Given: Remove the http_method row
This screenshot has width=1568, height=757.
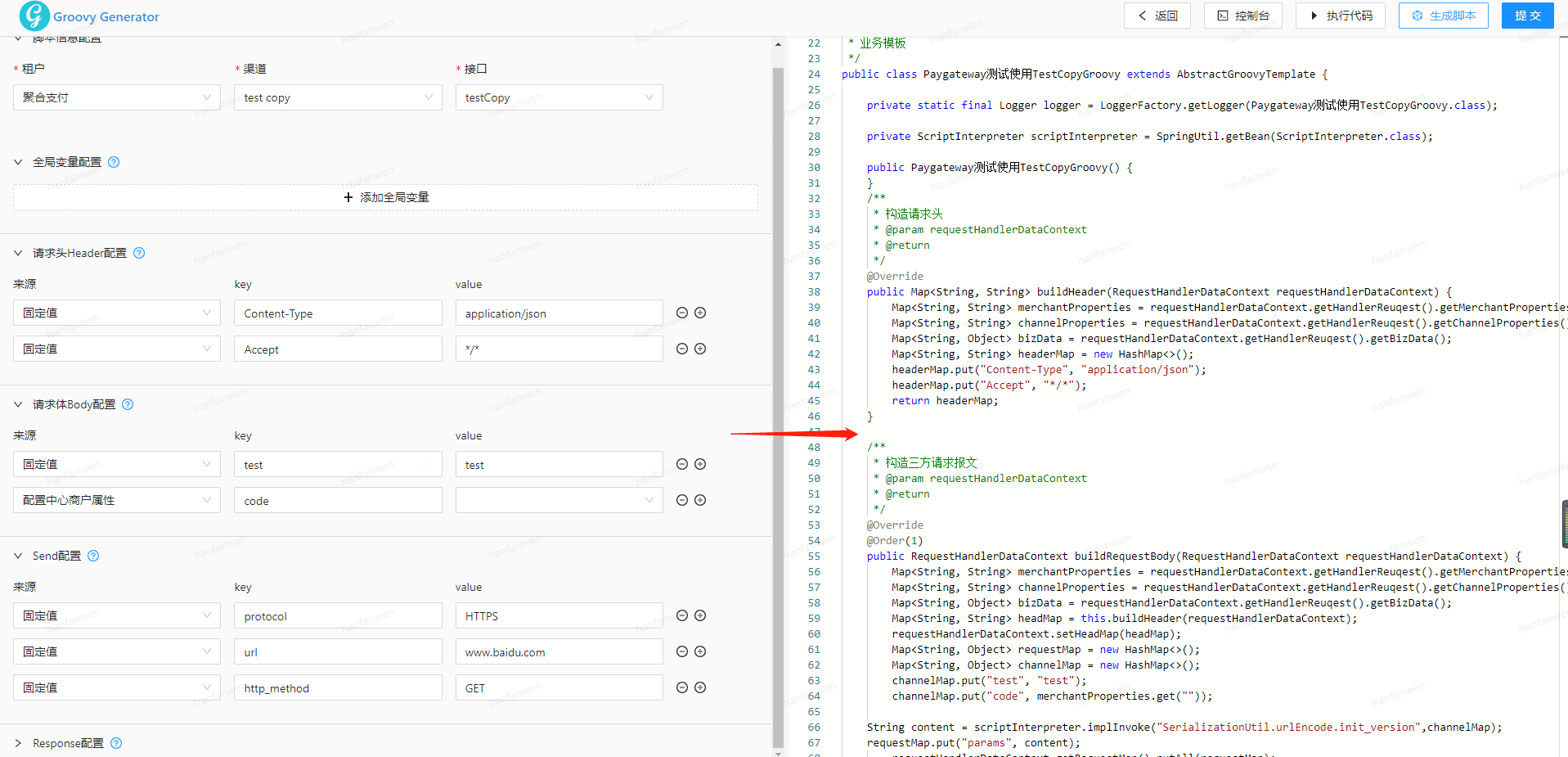Looking at the screenshot, I should [x=682, y=687].
